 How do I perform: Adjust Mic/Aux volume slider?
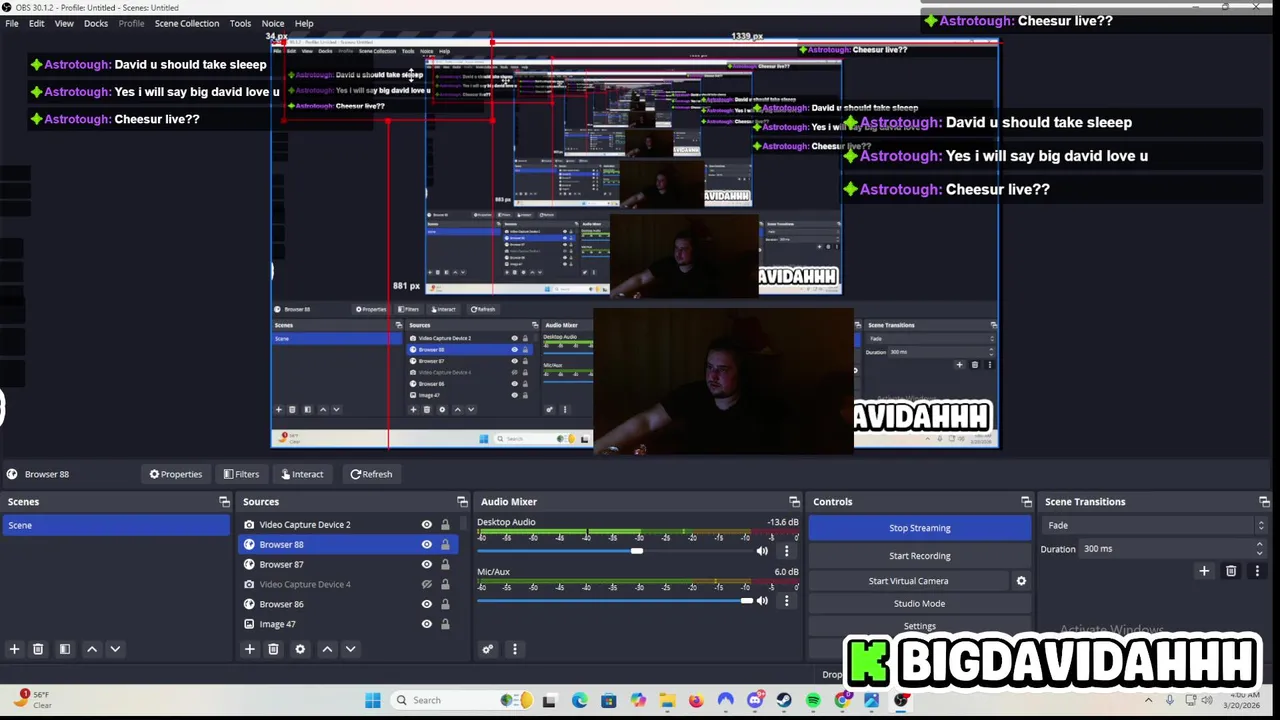615,601
